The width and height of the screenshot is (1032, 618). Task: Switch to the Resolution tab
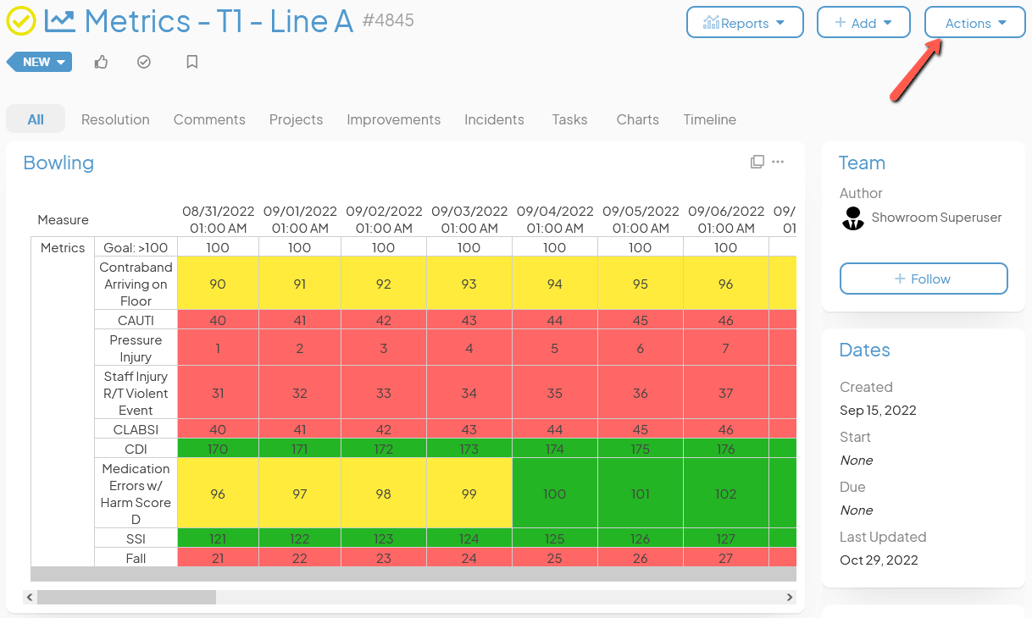[x=115, y=119]
